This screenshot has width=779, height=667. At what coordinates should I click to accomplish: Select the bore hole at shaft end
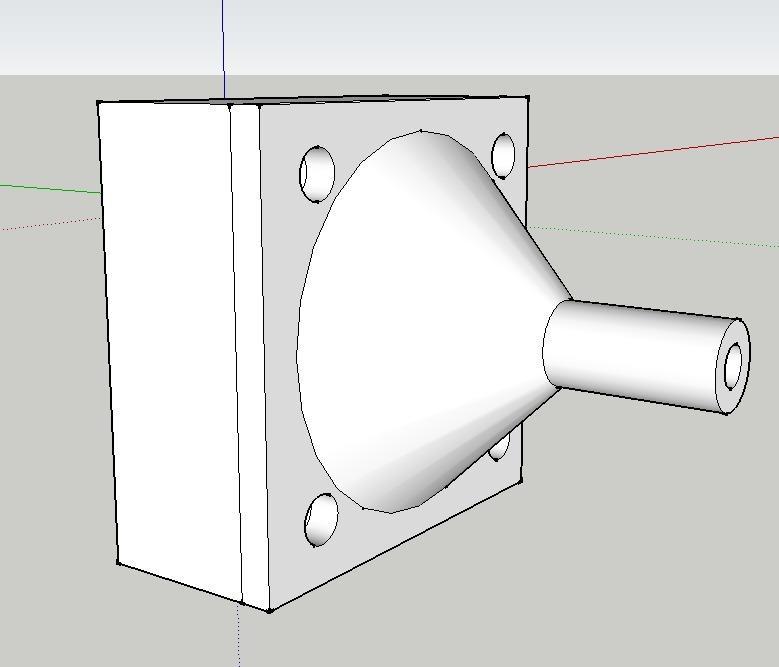pos(733,367)
